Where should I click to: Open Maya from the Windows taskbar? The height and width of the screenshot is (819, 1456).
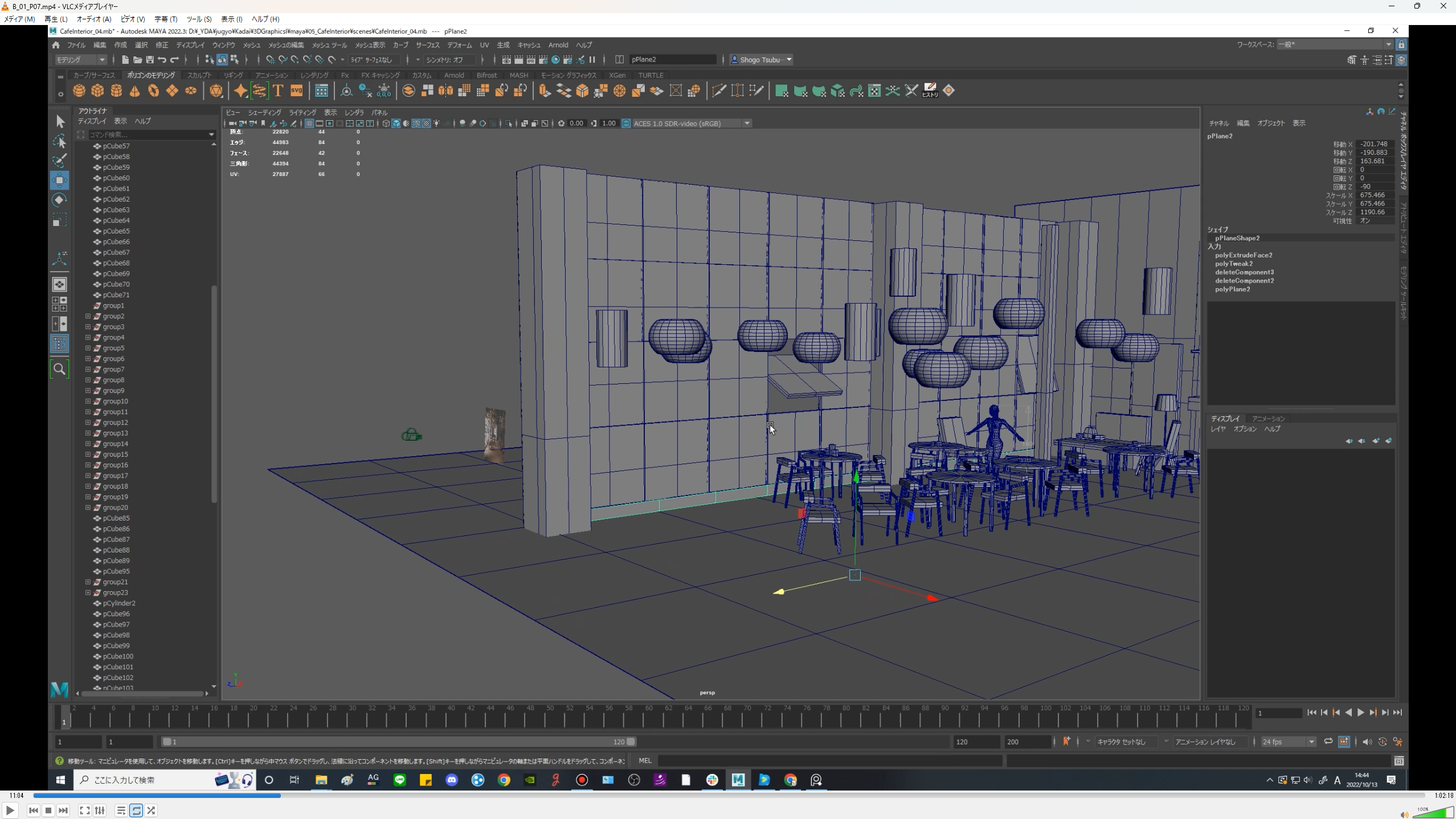738,780
